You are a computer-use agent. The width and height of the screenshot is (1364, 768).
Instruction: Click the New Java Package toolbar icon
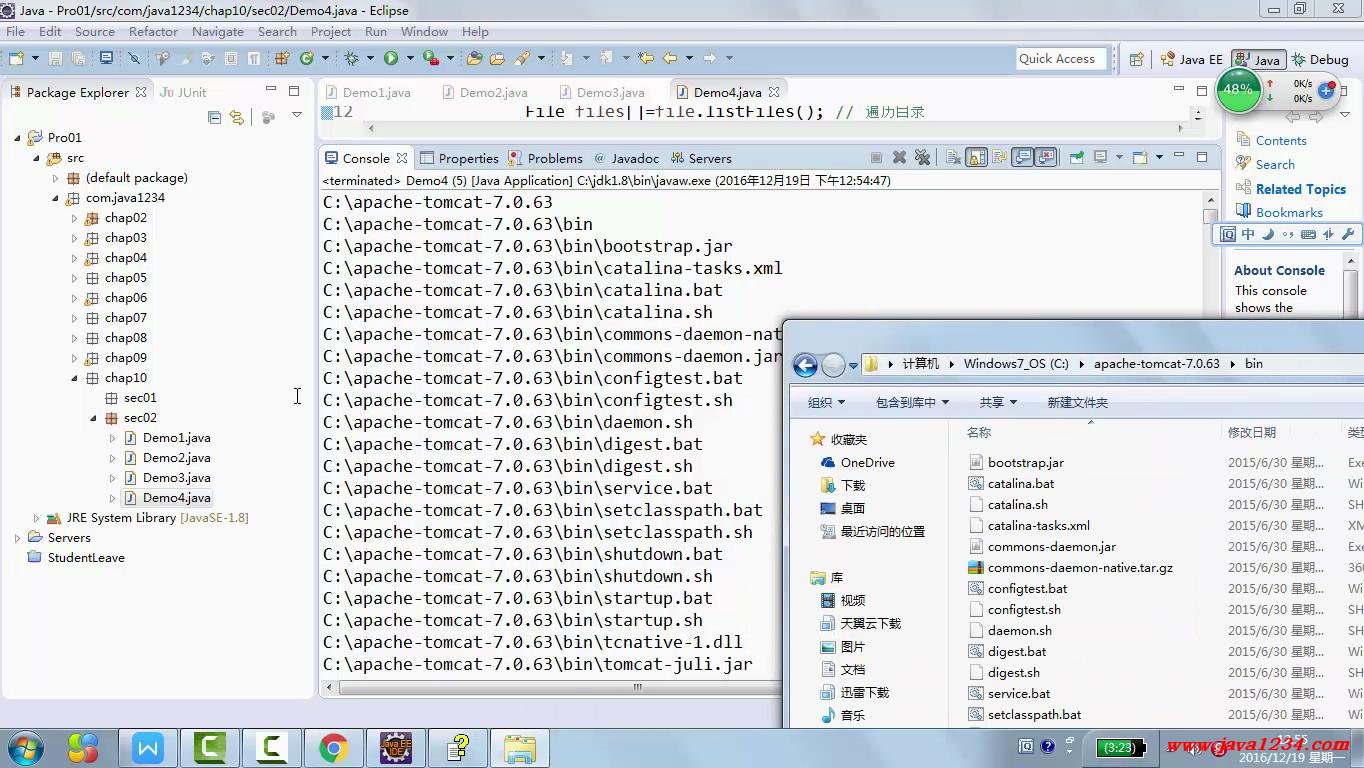point(281,58)
